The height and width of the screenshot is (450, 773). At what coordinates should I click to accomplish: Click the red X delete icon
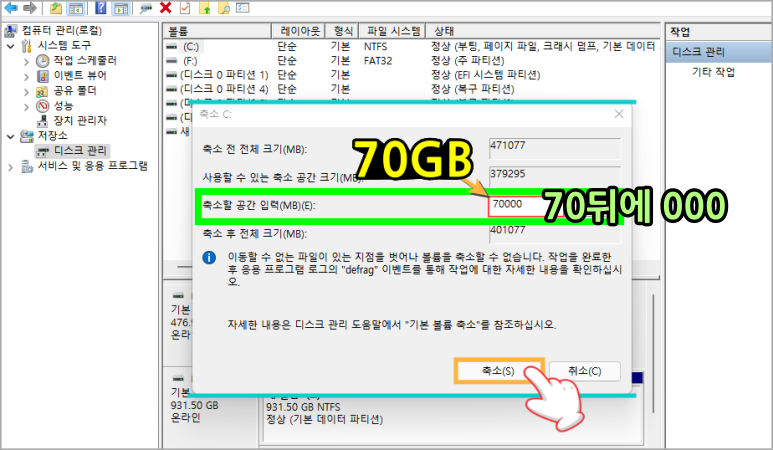click(x=166, y=7)
